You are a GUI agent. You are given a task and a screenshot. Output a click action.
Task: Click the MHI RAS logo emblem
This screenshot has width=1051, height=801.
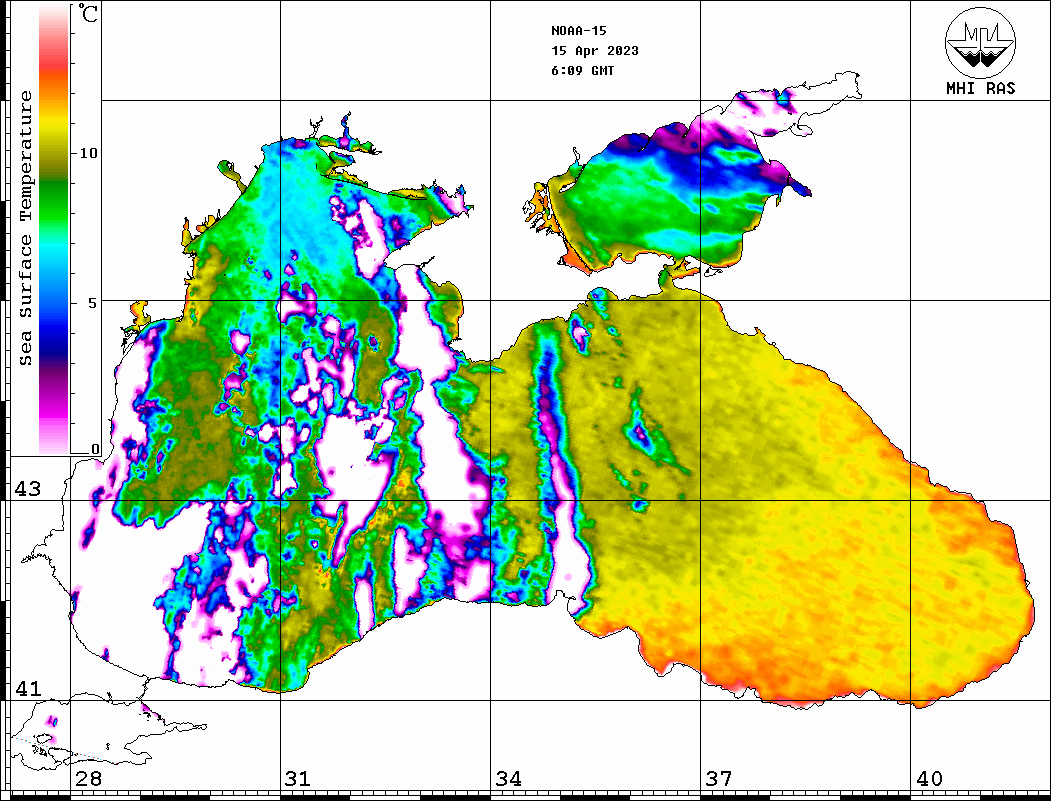pos(981,42)
